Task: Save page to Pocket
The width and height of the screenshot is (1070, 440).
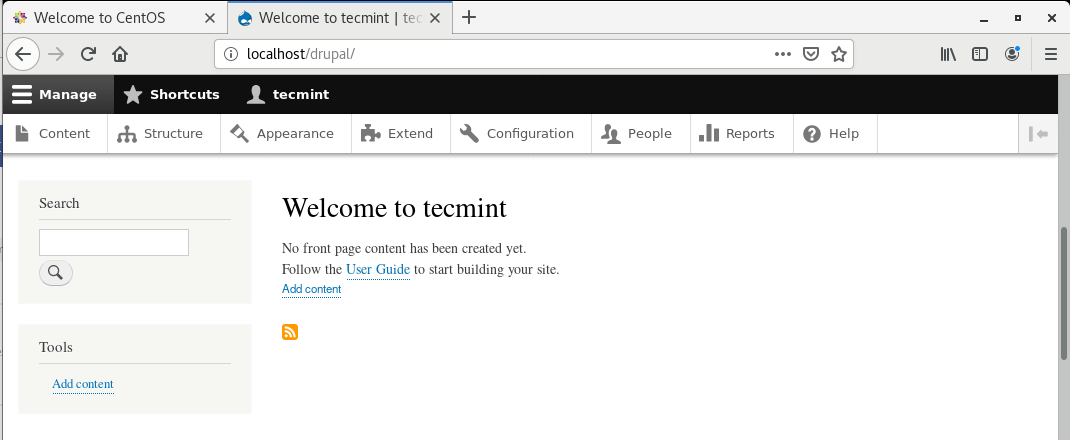Action: (811, 54)
